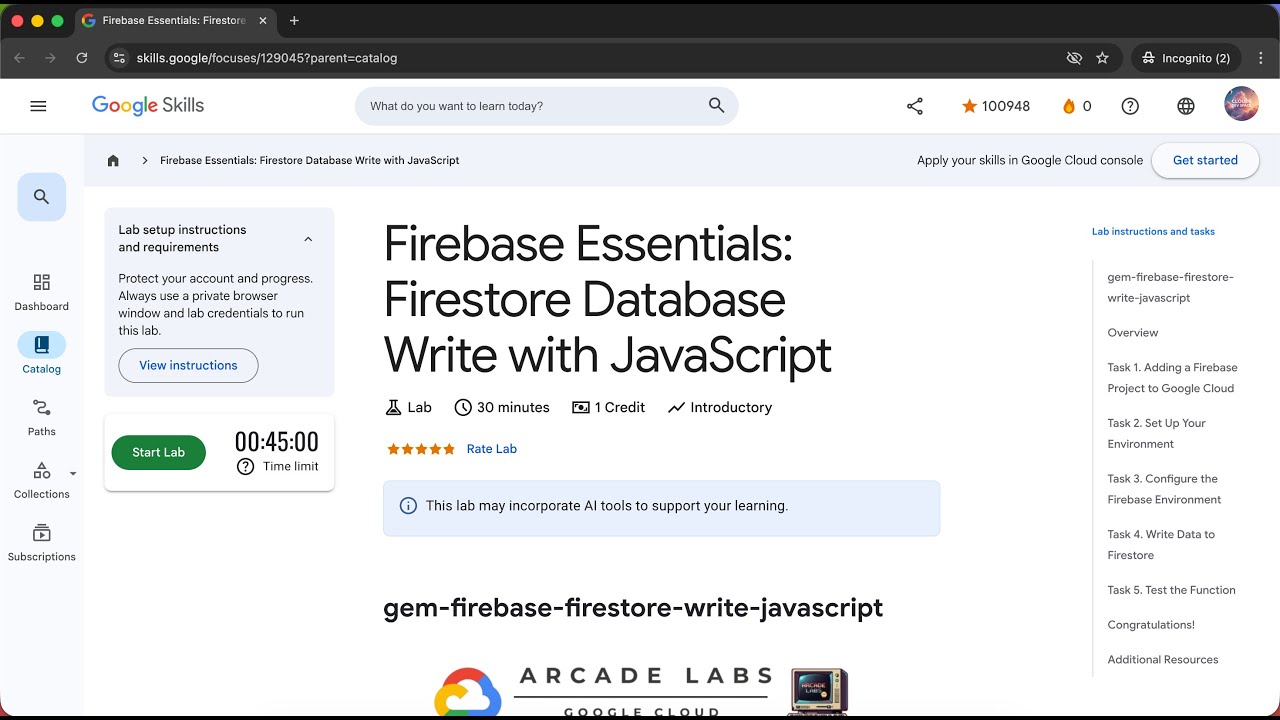Click the streak flame icon
Screen dimensions: 1280x720
[1068, 106]
